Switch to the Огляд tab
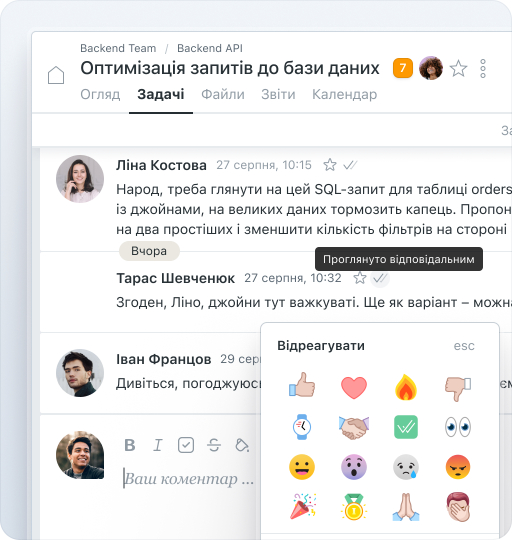Viewport: 512px width, 540px height. [x=100, y=94]
